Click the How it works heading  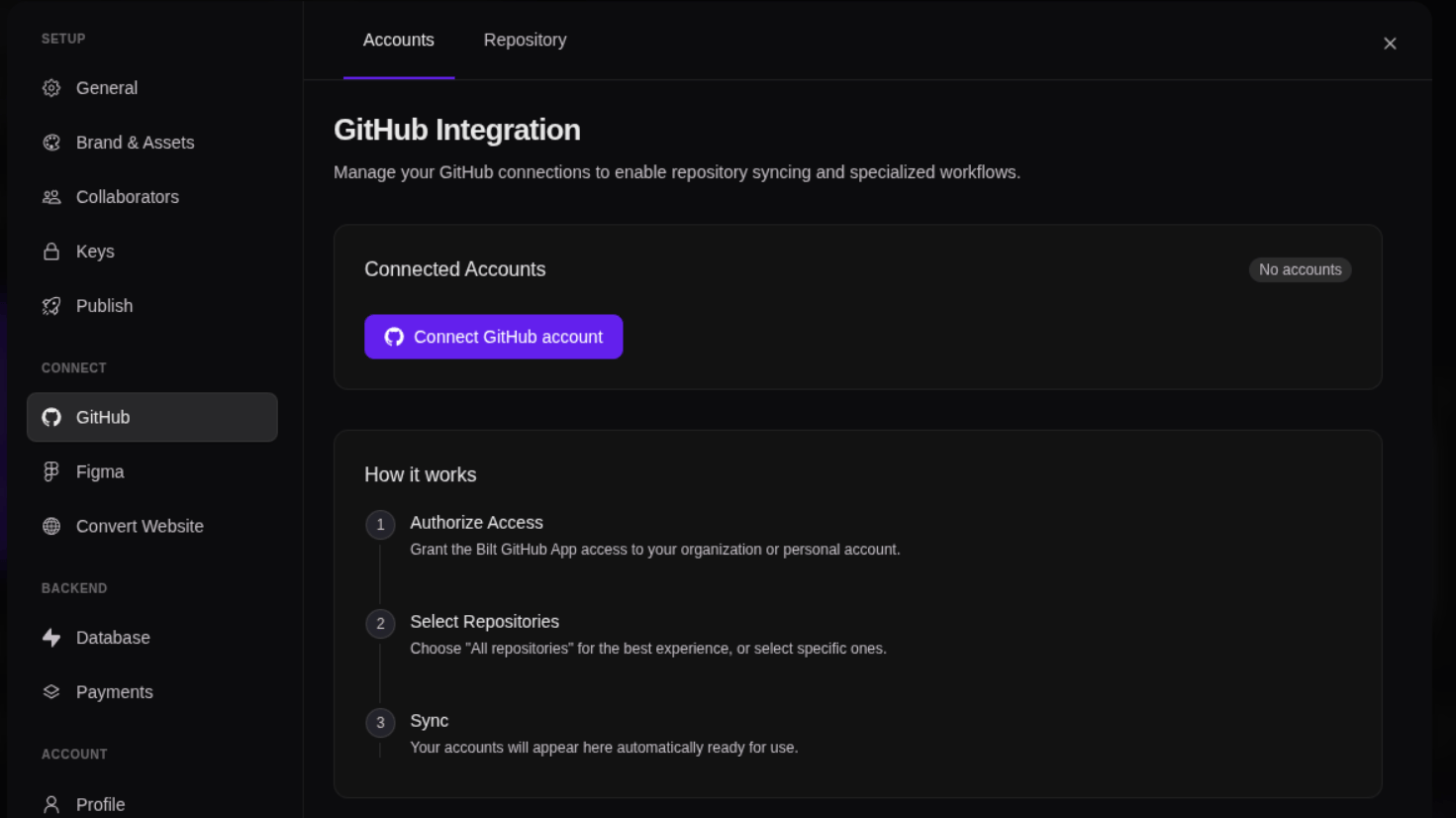click(x=420, y=474)
